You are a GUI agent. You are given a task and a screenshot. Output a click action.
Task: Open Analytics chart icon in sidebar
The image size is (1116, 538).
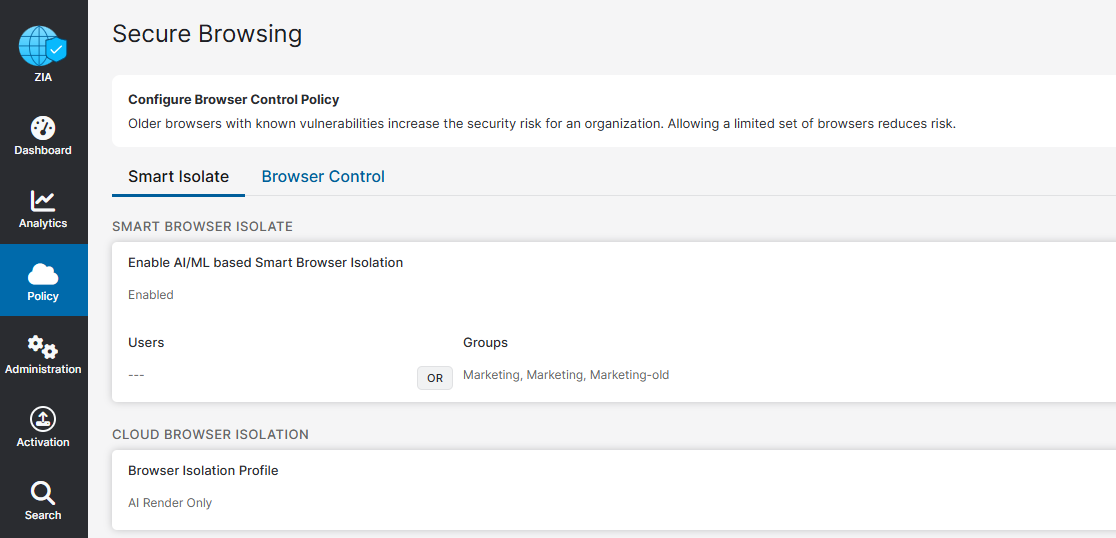[43, 201]
